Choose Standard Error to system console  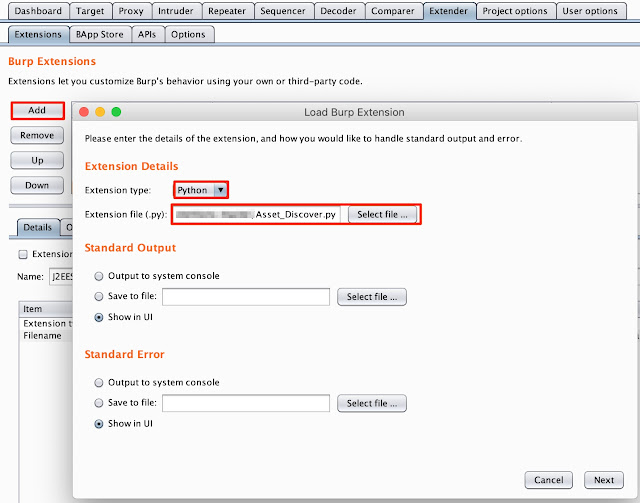coord(99,383)
